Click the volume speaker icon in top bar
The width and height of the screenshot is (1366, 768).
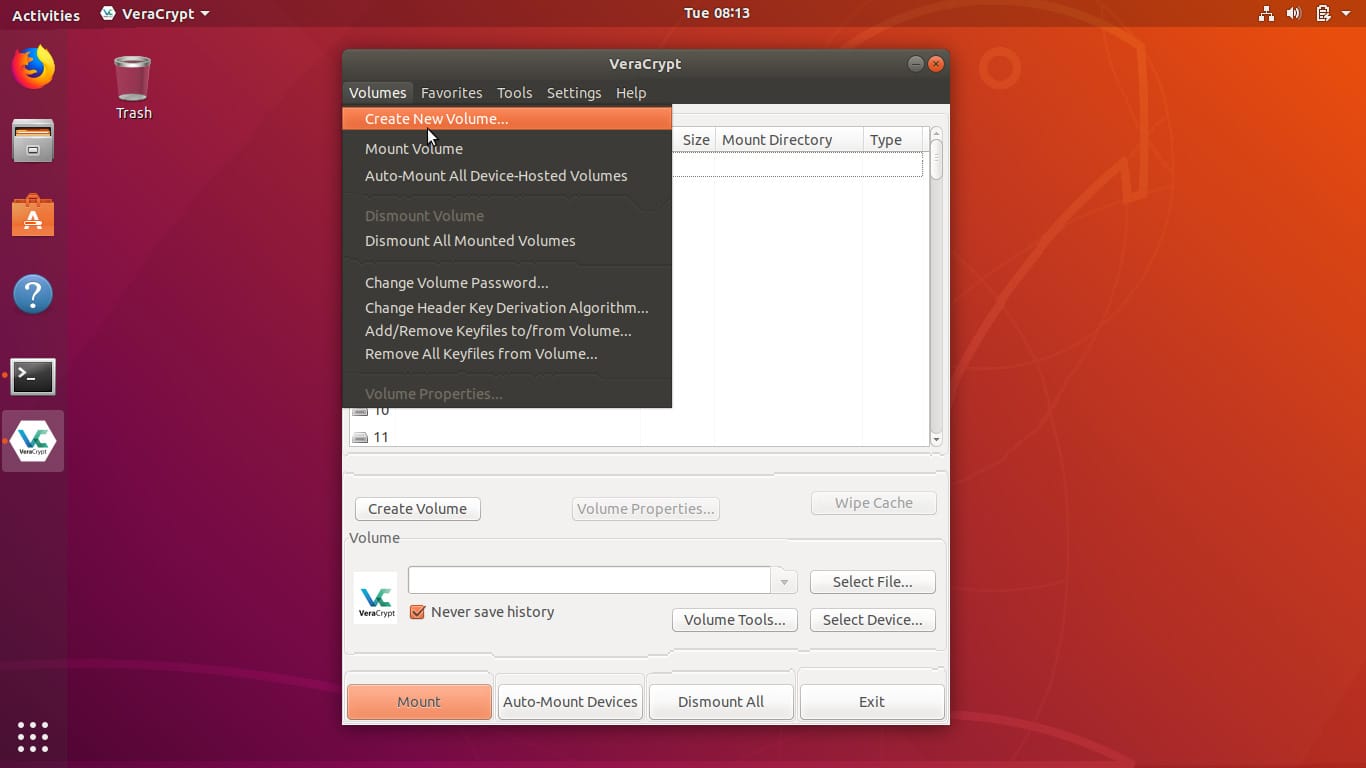[x=1294, y=14]
